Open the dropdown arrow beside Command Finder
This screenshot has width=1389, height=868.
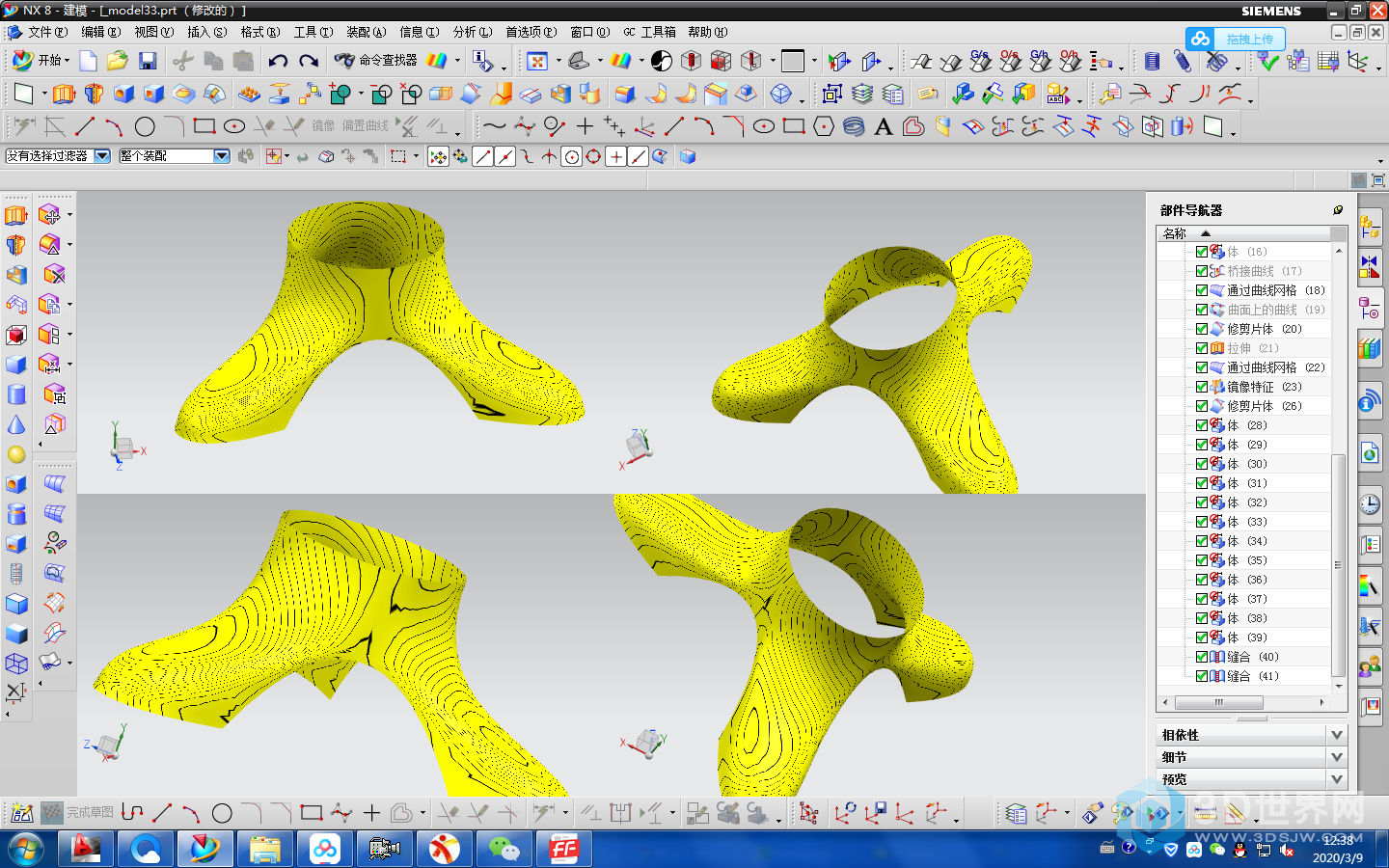(457, 61)
